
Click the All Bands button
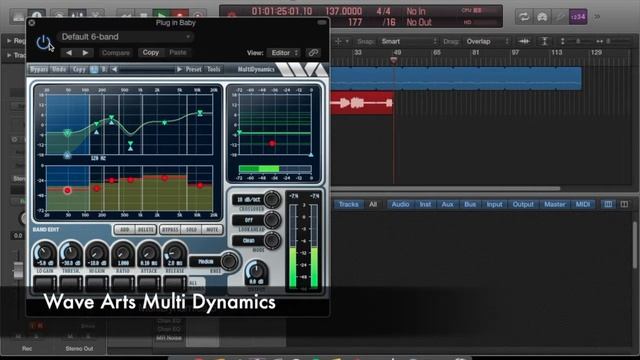coord(196,285)
